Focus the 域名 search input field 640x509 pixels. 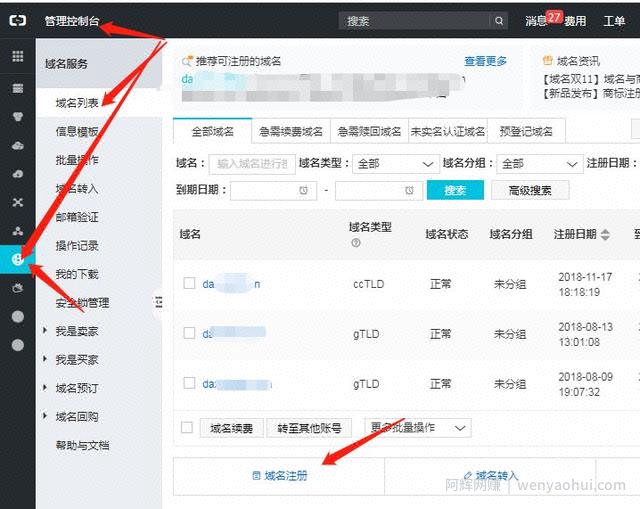point(252,164)
